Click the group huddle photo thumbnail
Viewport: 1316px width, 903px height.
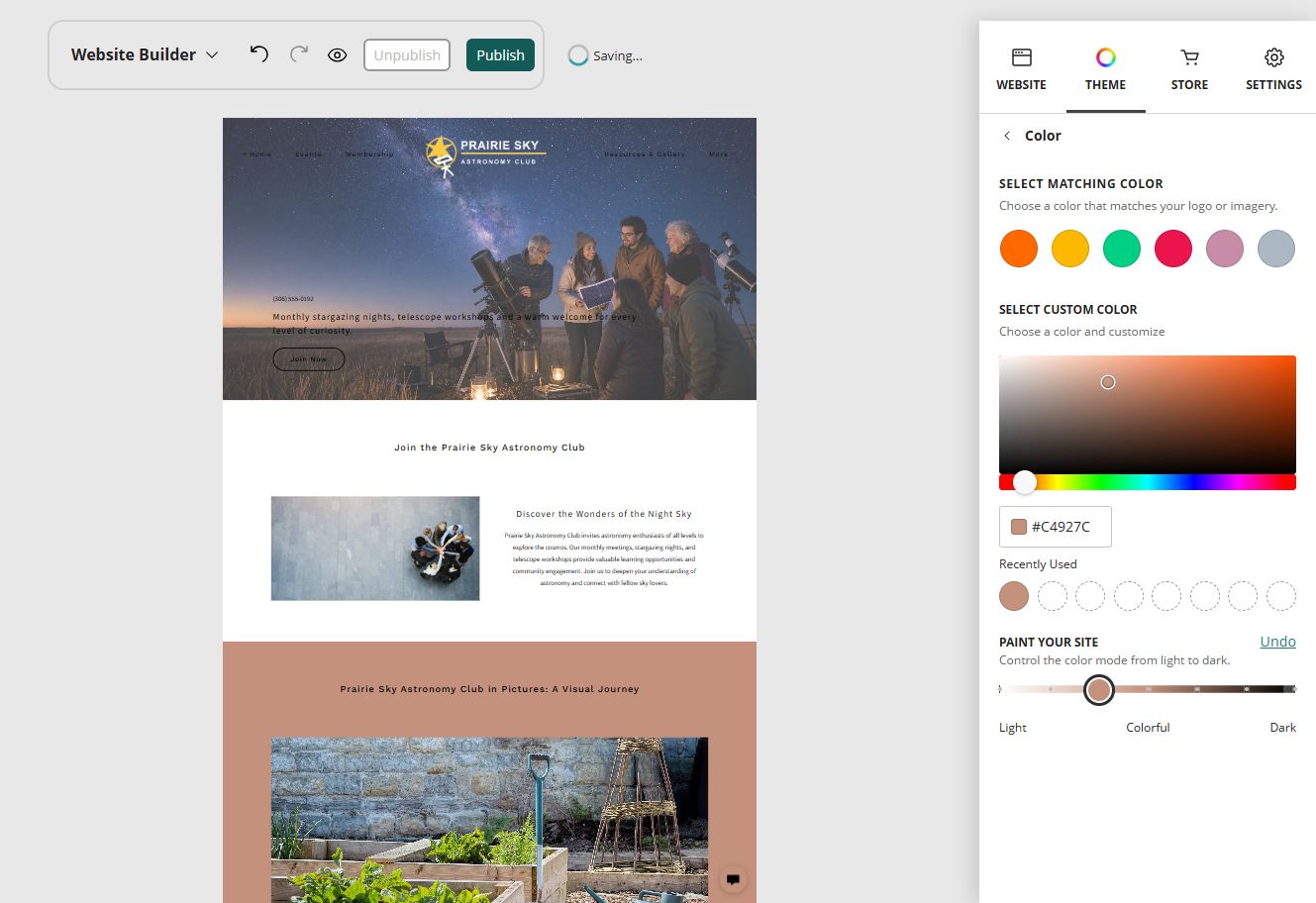click(x=375, y=549)
